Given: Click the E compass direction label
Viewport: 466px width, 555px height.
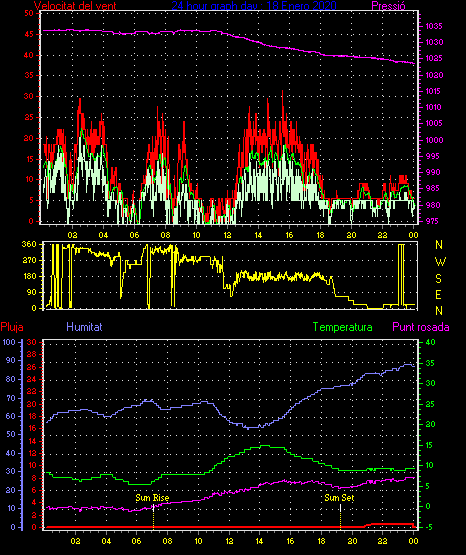Looking at the screenshot, I should coord(438,294).
